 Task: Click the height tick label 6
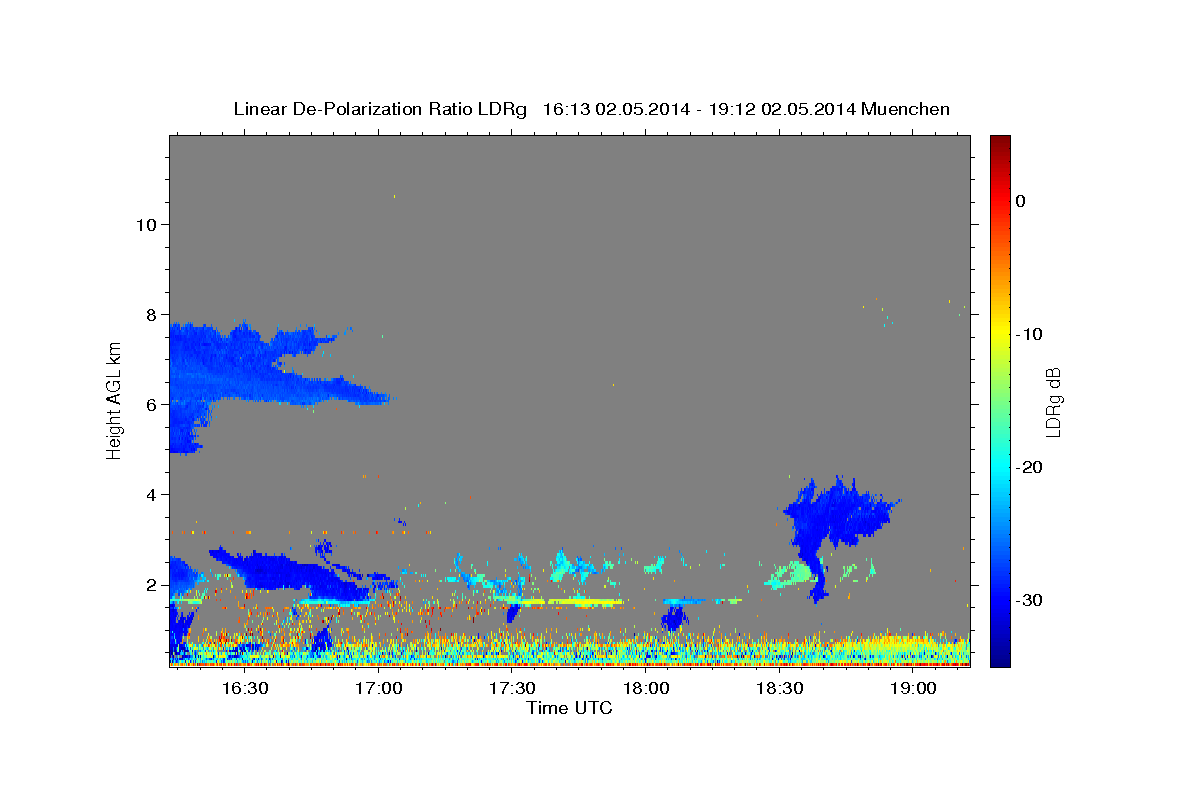point(152,404)
